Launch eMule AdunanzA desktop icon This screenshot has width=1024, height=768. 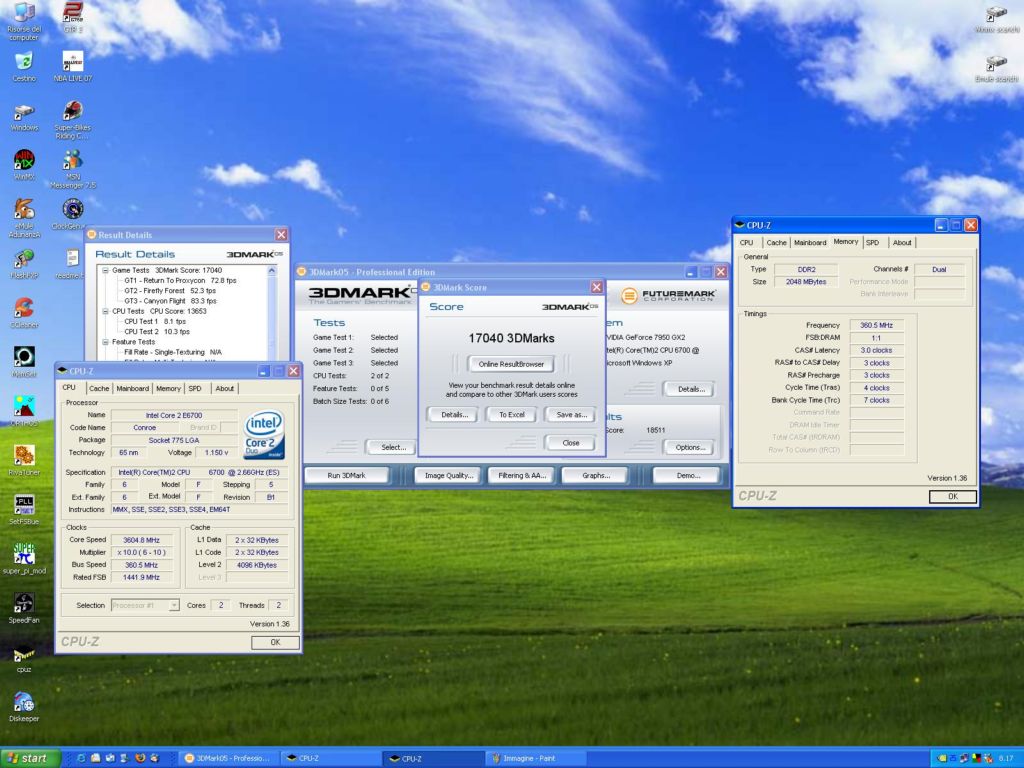click(x=24, y=218)
